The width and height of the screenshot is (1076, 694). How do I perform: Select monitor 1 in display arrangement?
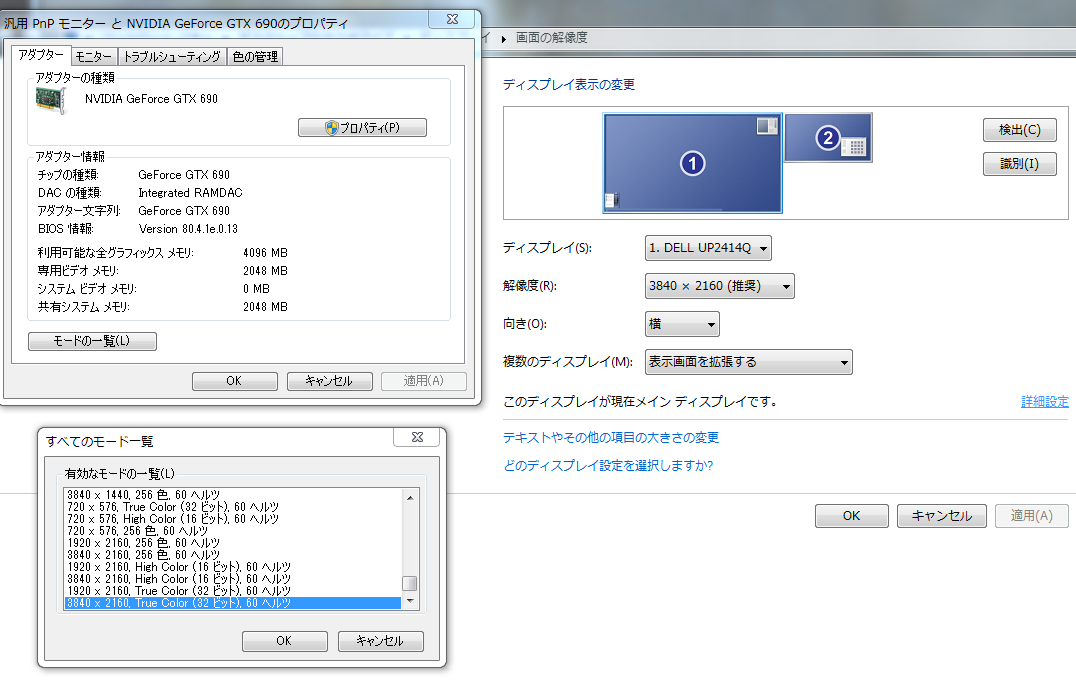(692, 163)
